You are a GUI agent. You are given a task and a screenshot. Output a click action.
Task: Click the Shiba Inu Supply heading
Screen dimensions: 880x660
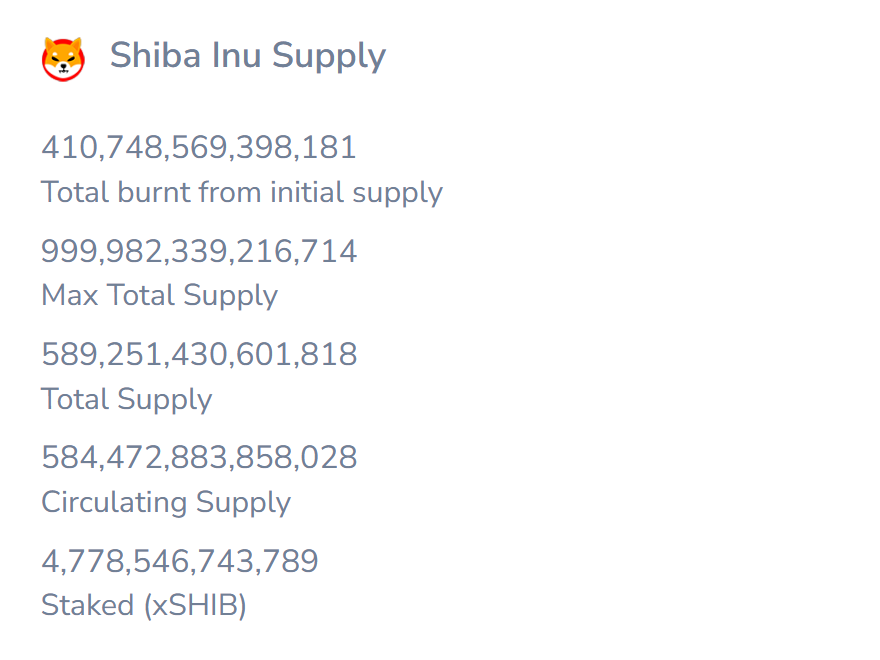[248, 57]
